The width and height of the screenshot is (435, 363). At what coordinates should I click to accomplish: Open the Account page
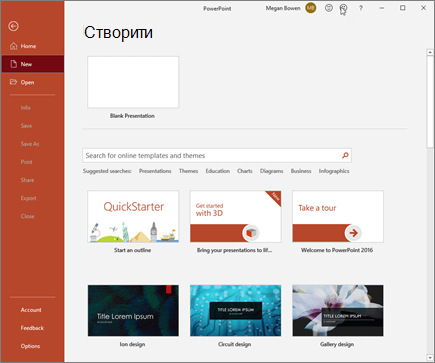pyautogui.click(x=31, y=310)
